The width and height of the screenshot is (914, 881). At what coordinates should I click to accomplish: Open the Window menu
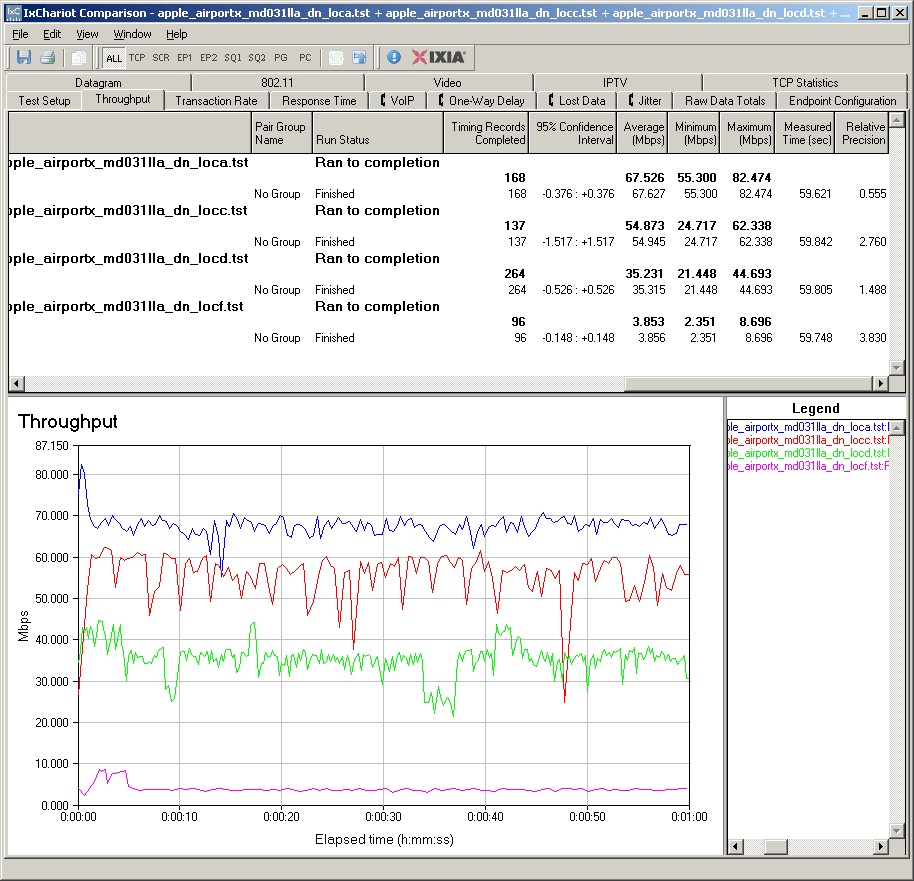click(x=132, y=34)
